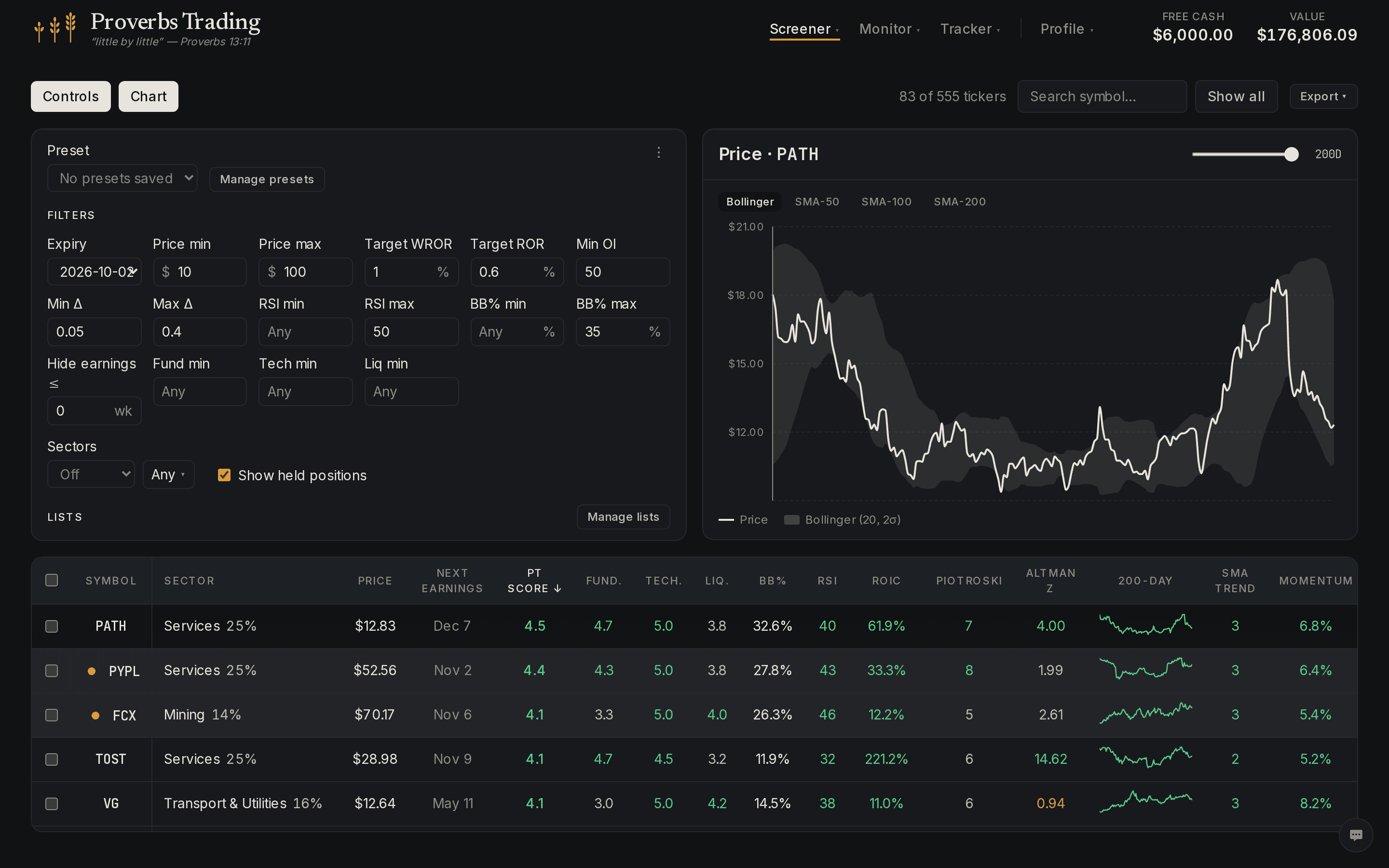Click the orange held-position dot beside PYPL
The image size is (1389, 868).
point(91,670)
